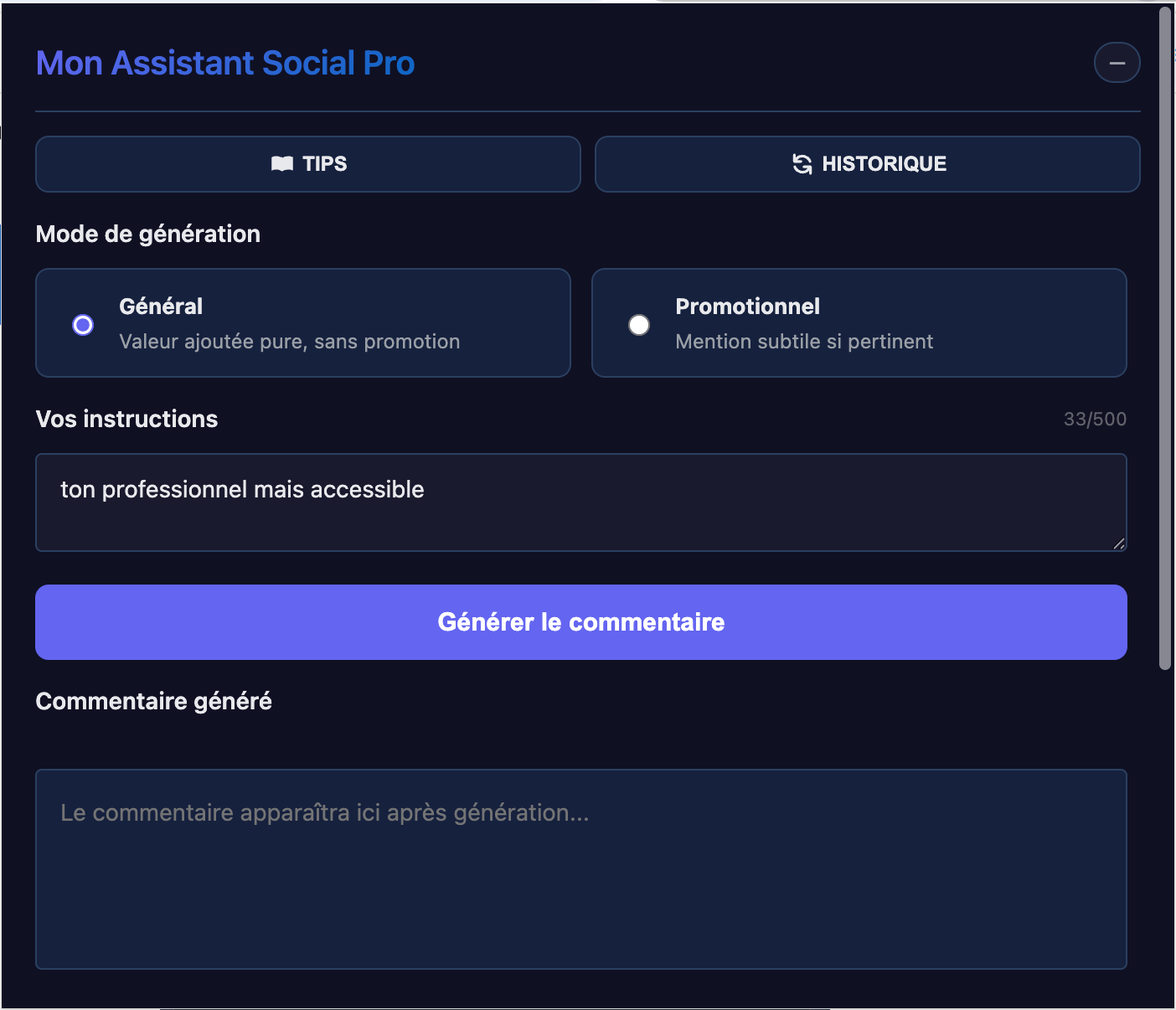Click the refresh-arrows icon beside HISTORIQUE
The width and height of the screenshot is (1176, 1010).
pos(802,164)
